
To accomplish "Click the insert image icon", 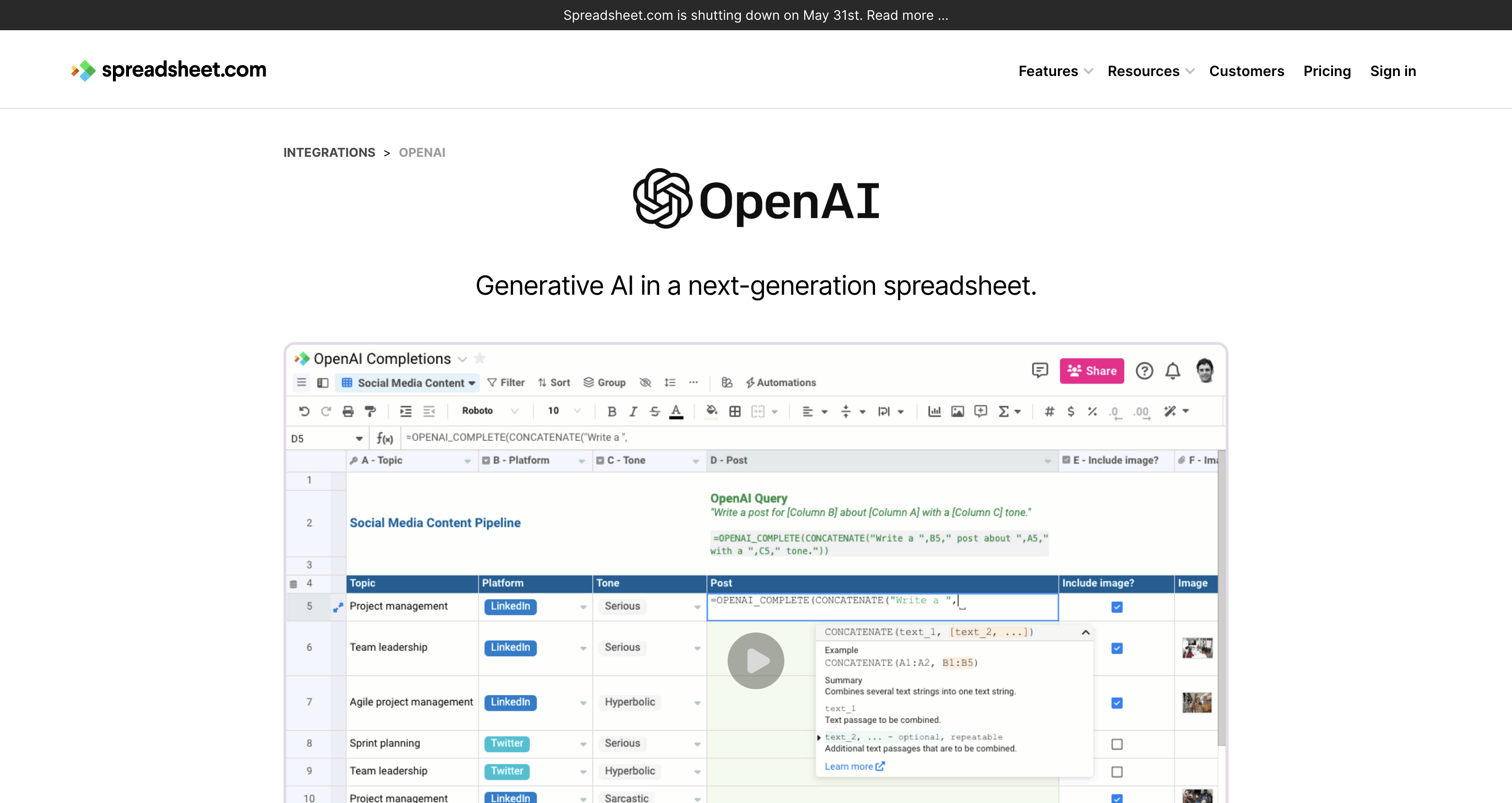I will [x=957, y=411].
